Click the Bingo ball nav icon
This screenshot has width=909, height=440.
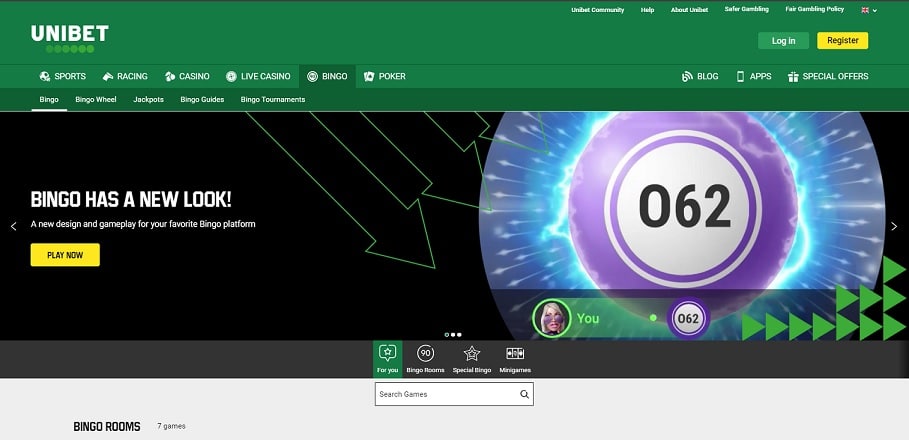(x=312, y=76)
